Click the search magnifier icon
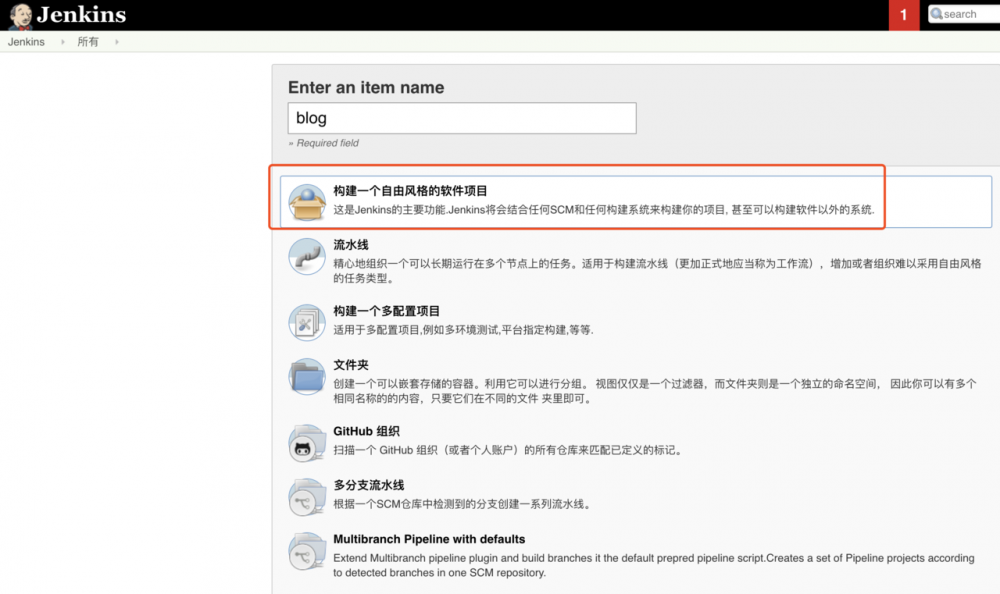Screen dimensions: 1000x594 pos(934,14)
